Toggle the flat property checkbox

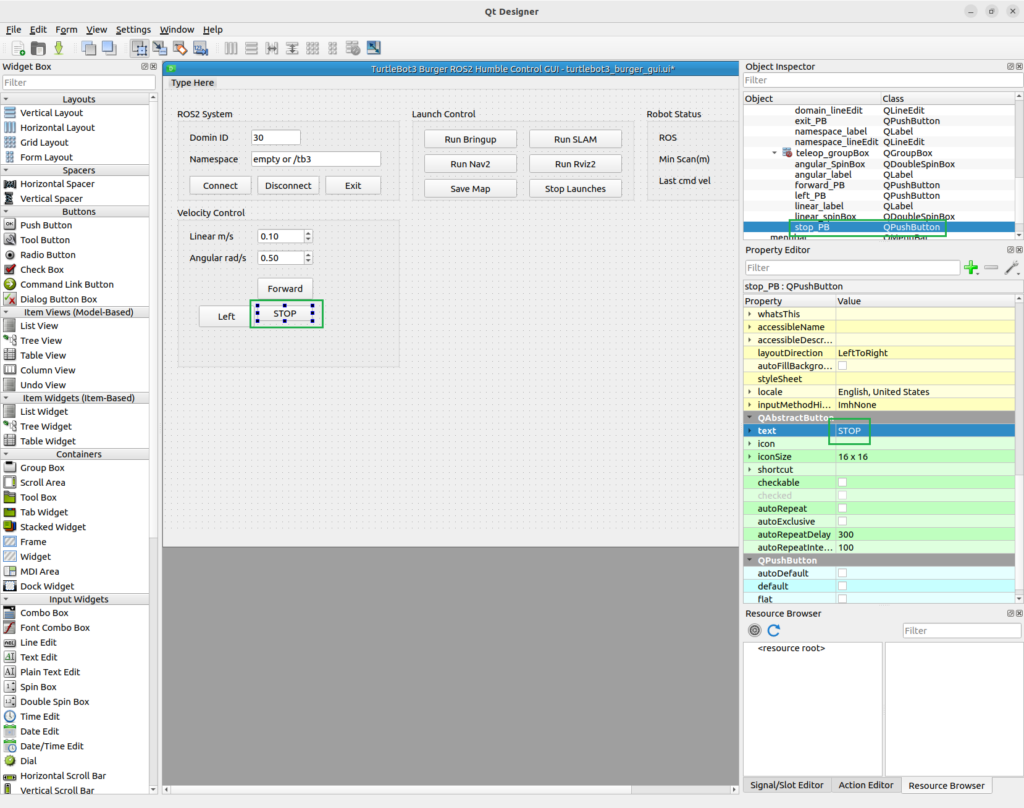point(842,599)
